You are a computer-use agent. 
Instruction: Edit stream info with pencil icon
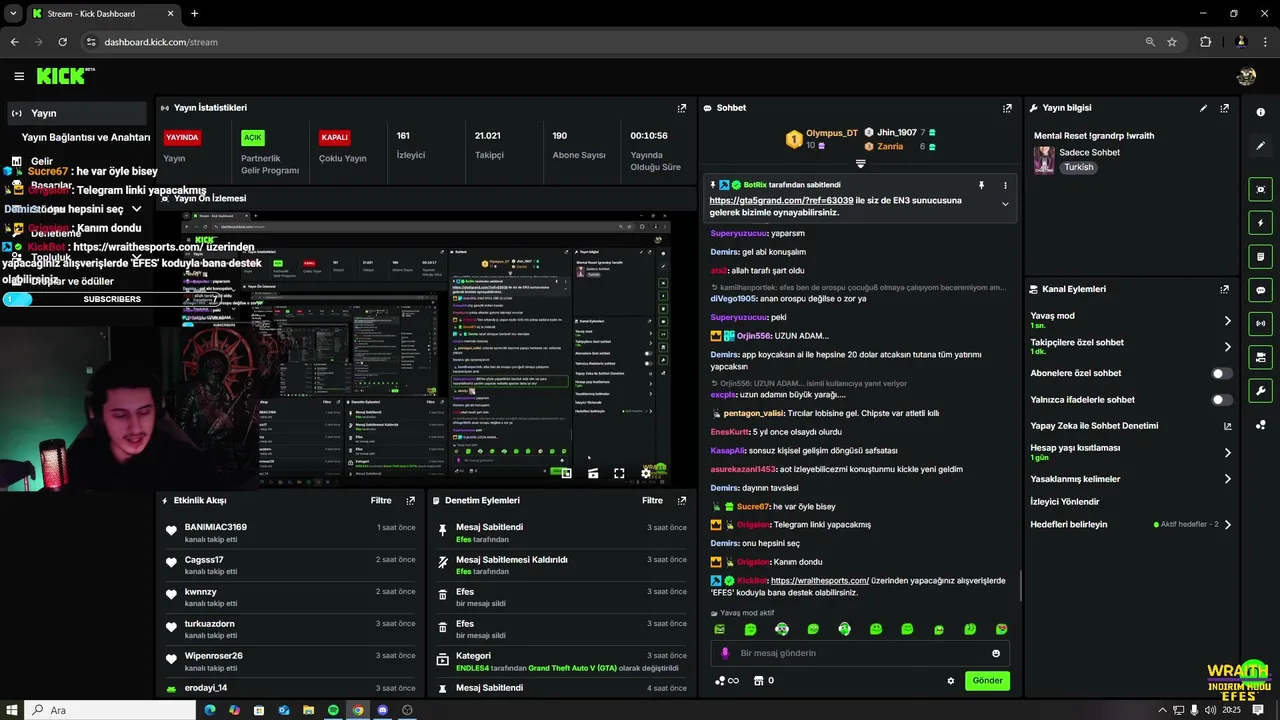pos(1204,108)
